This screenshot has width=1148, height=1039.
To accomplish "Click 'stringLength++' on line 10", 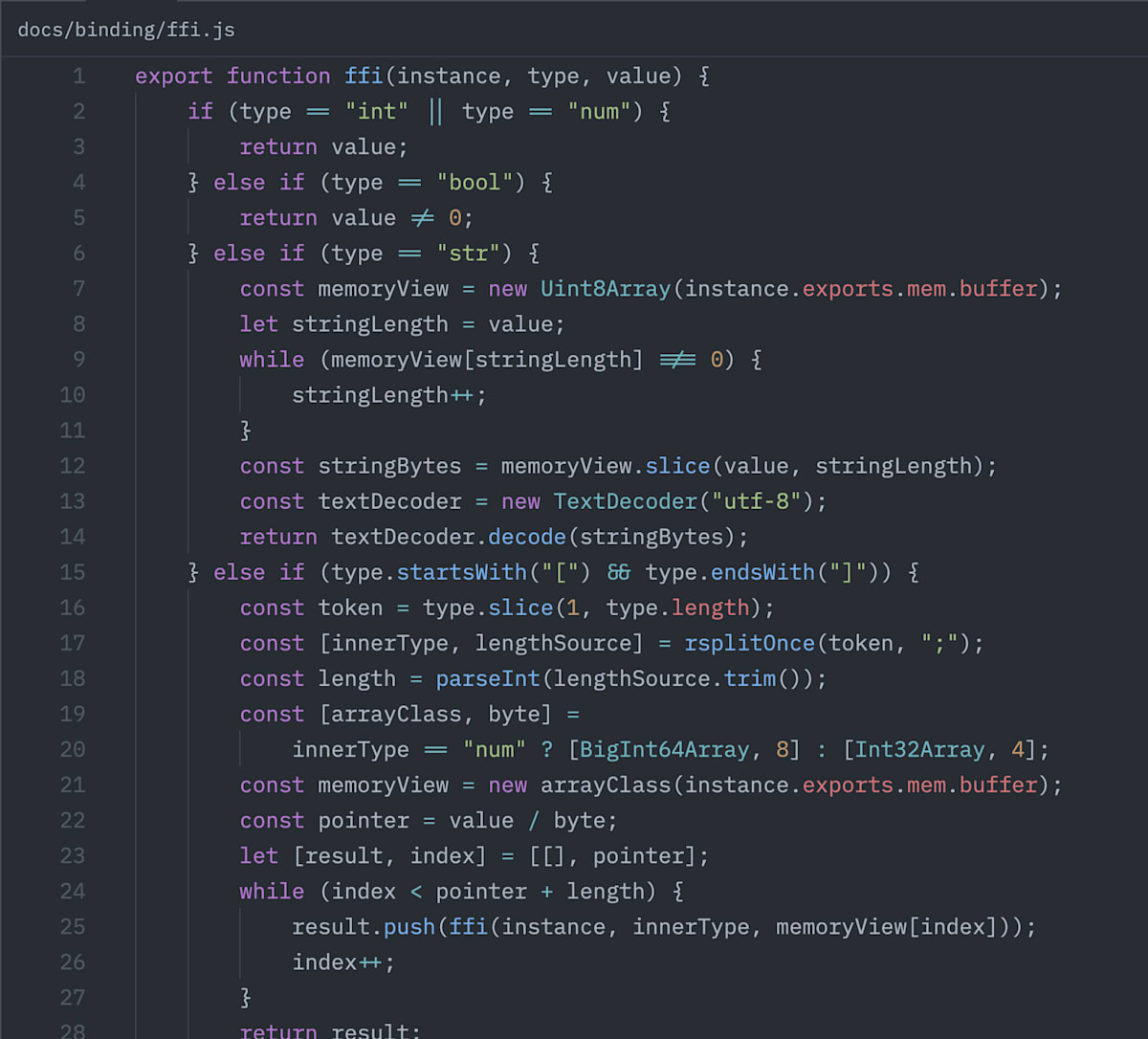I will click(x=384, y=394).
